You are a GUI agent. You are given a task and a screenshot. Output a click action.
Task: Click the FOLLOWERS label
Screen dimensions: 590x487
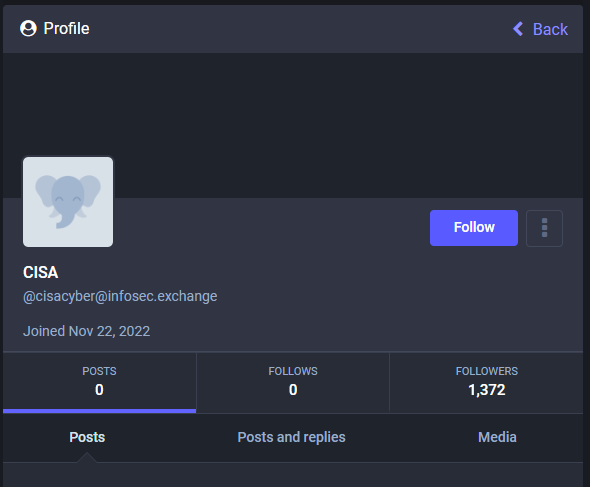[487, 371]
